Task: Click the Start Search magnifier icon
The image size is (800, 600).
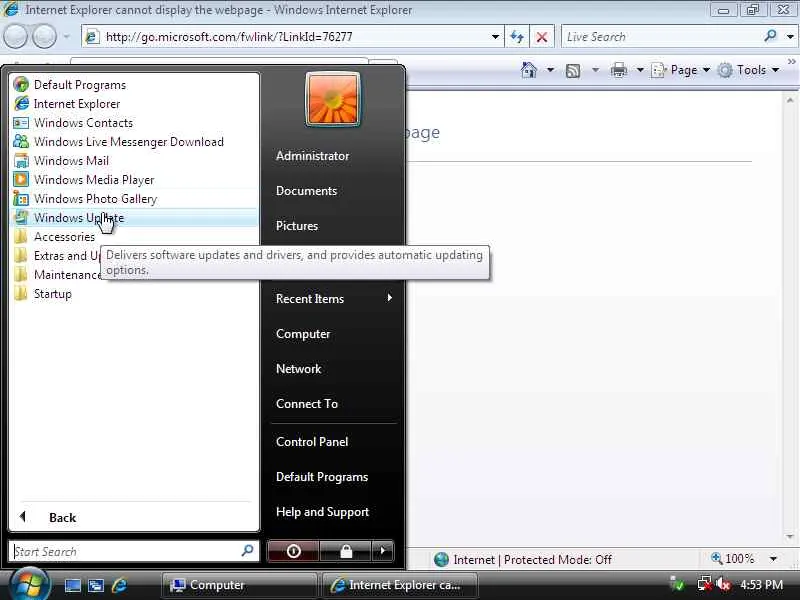Action: click(247, 551)
